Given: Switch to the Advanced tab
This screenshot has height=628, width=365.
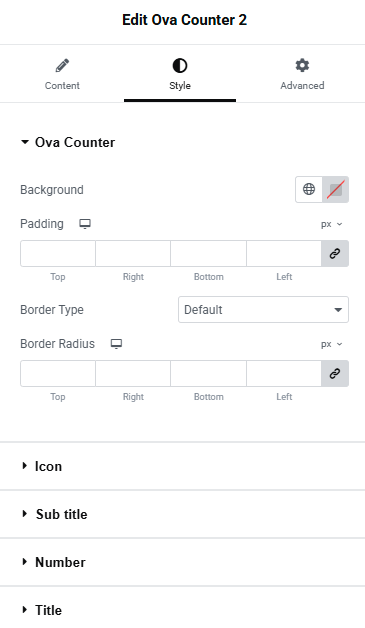Looking at the screenshot, I should click(x=302, y=74).
